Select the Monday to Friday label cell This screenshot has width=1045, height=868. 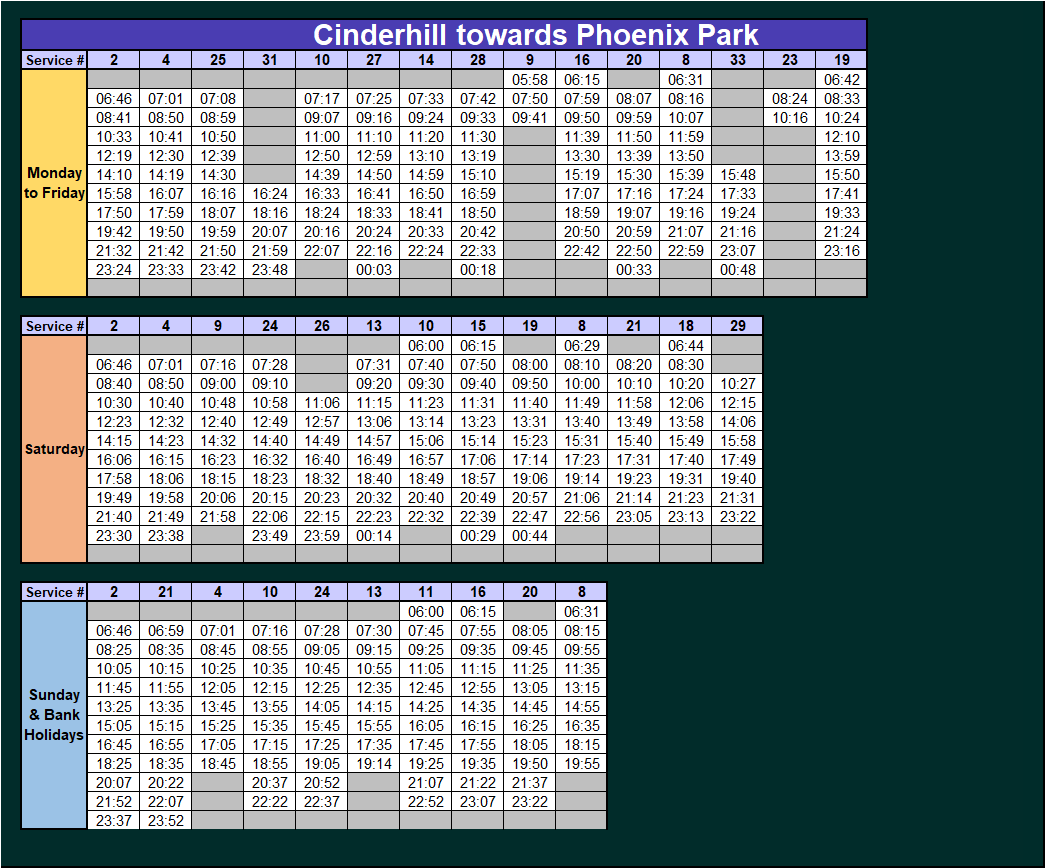coord(54,183)
